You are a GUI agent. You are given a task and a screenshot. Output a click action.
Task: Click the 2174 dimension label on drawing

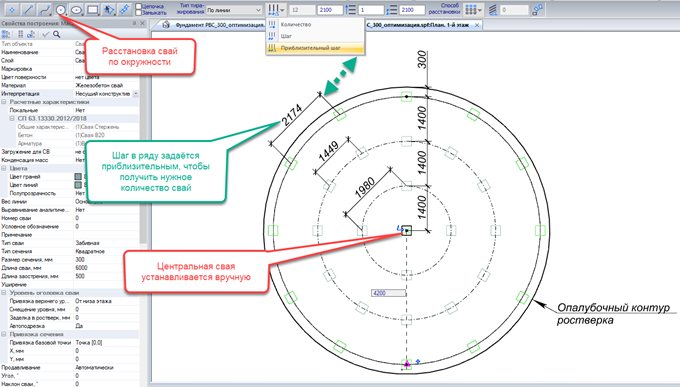tap(292, 116)
